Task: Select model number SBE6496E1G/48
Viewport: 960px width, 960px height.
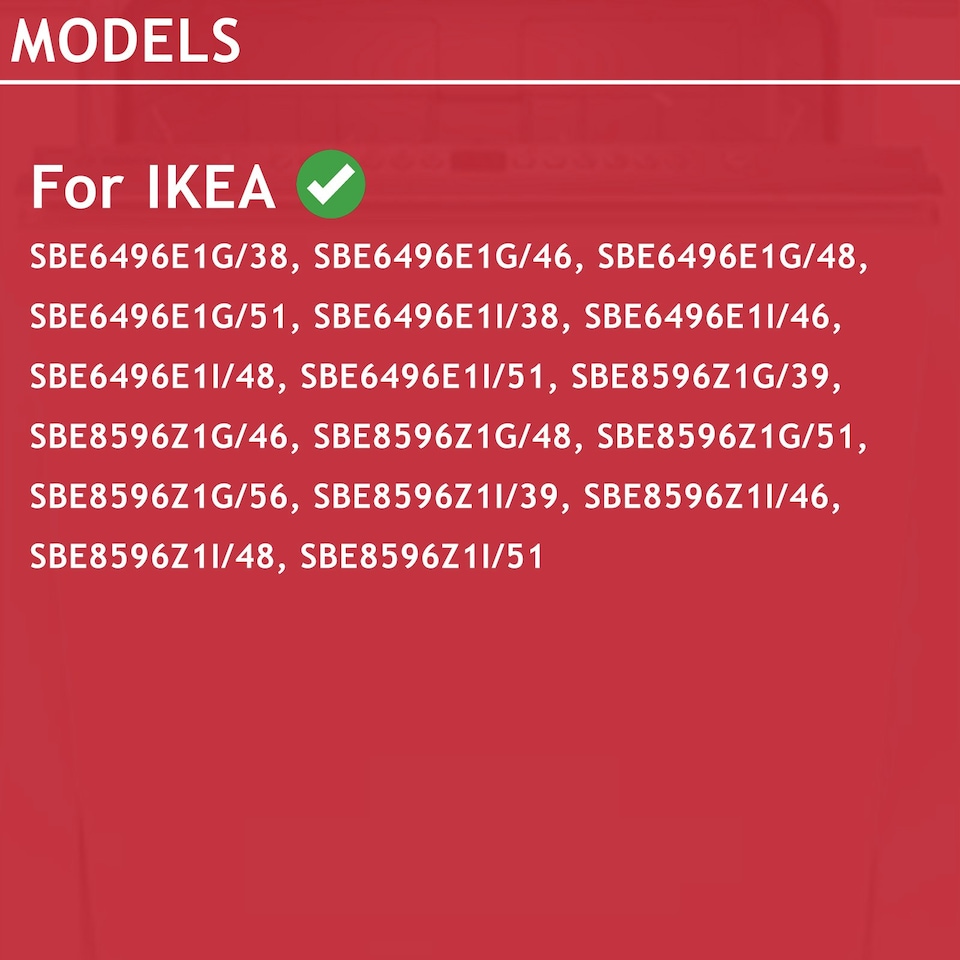Action: click(x=728, y=258)
